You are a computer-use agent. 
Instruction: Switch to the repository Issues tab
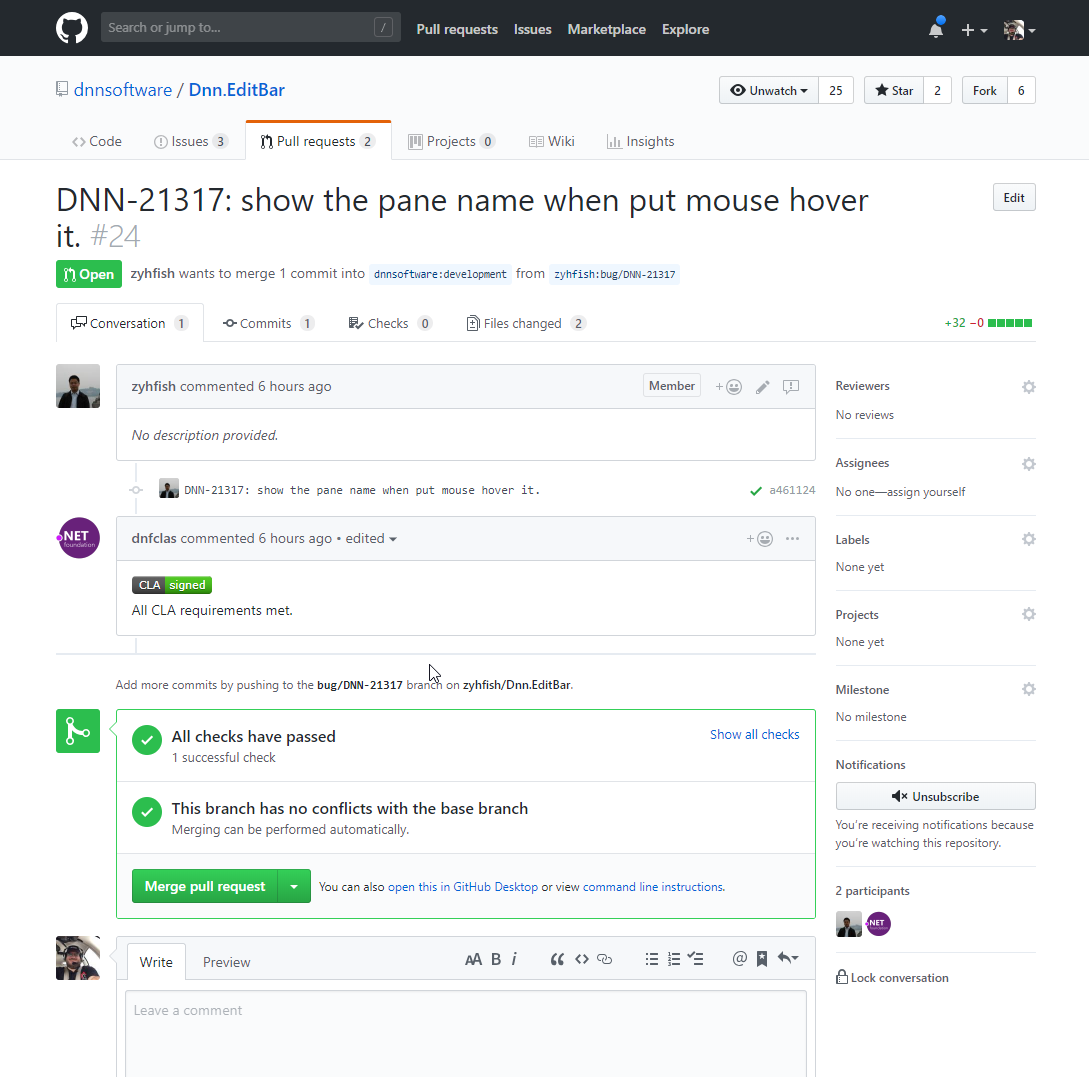click(191, 141)
